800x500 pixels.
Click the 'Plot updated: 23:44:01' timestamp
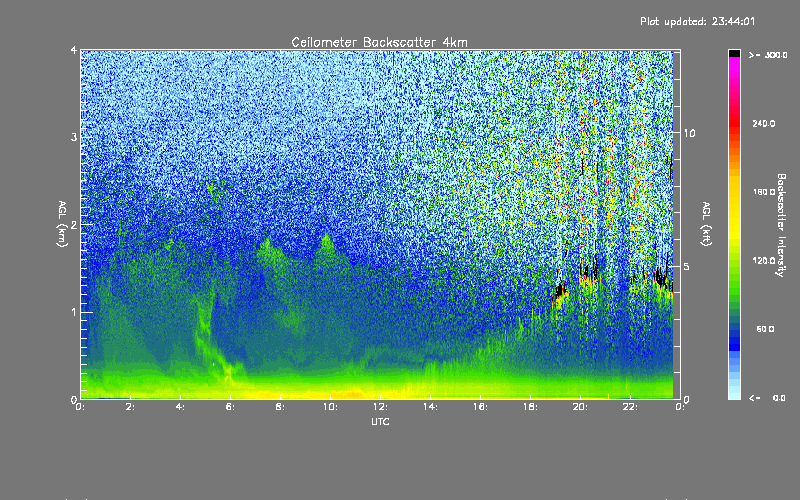tap(697, 21)
